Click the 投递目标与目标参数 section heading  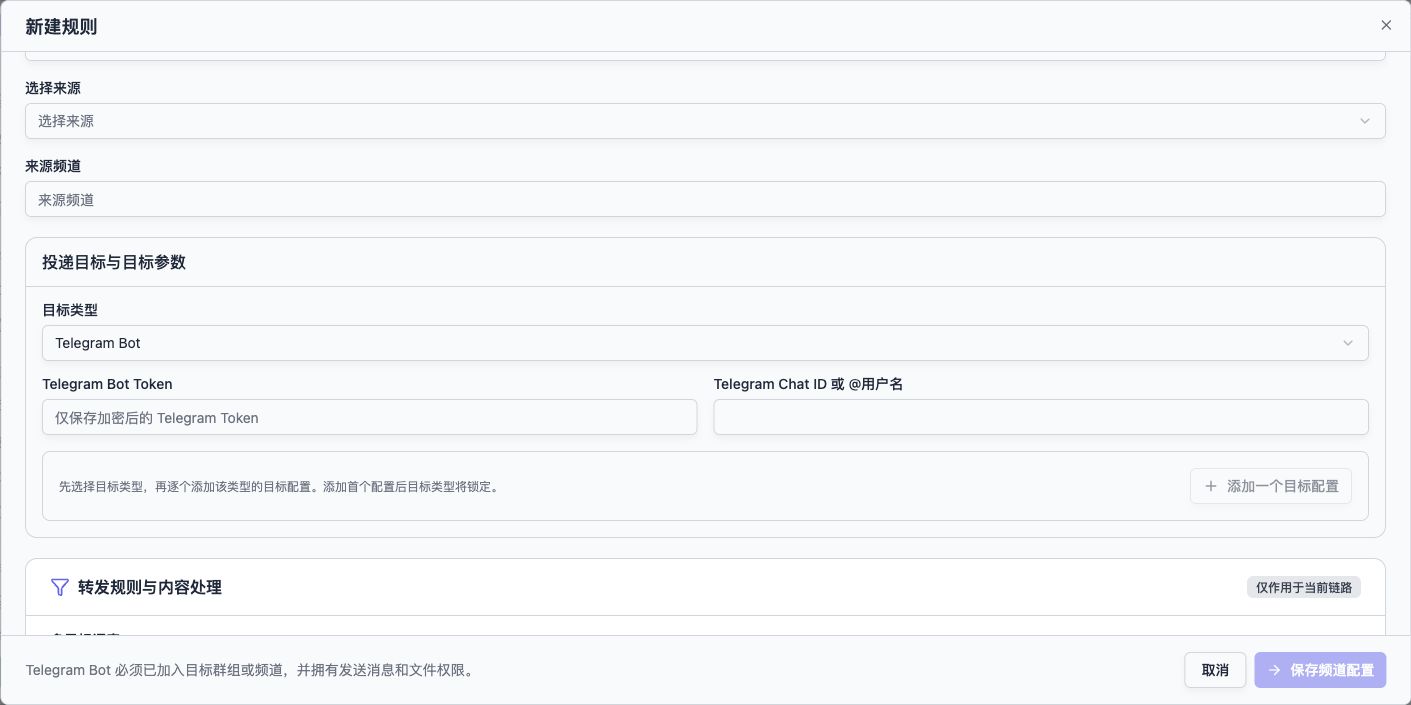coord(114,262)
